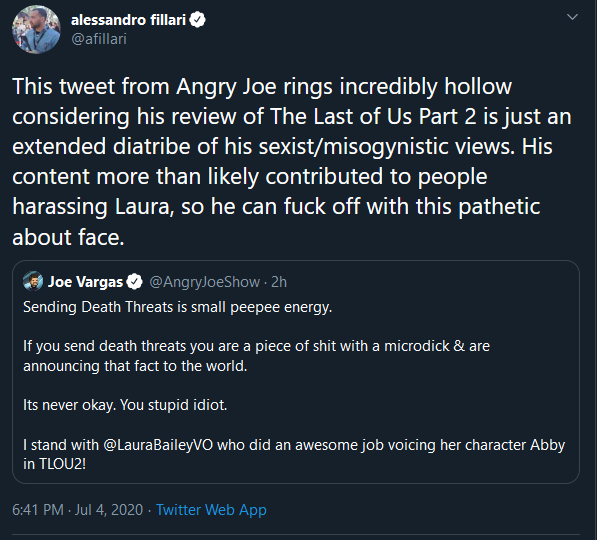This screenshot has width=597, height=540.
Task: Click the alessandro fillari display name
Action: tap(128, 20)
